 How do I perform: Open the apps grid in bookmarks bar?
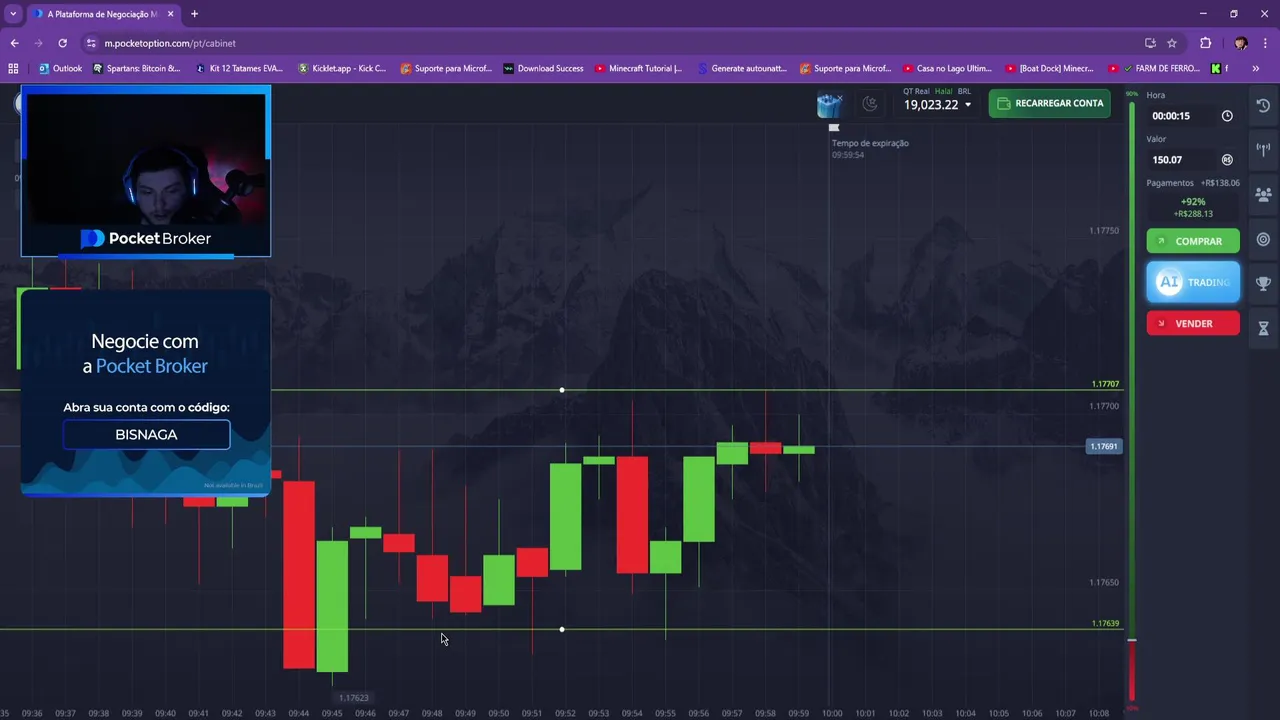click(x=13, y=68)
